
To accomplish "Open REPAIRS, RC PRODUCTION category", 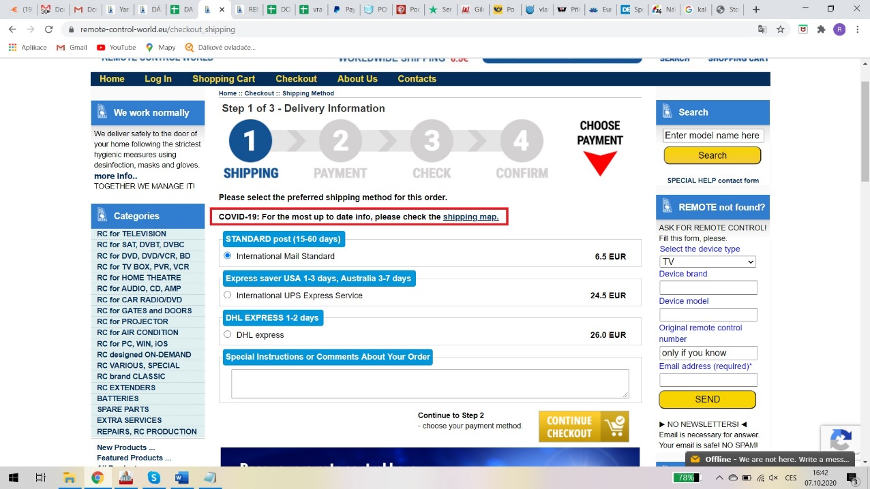I will 146,431.
